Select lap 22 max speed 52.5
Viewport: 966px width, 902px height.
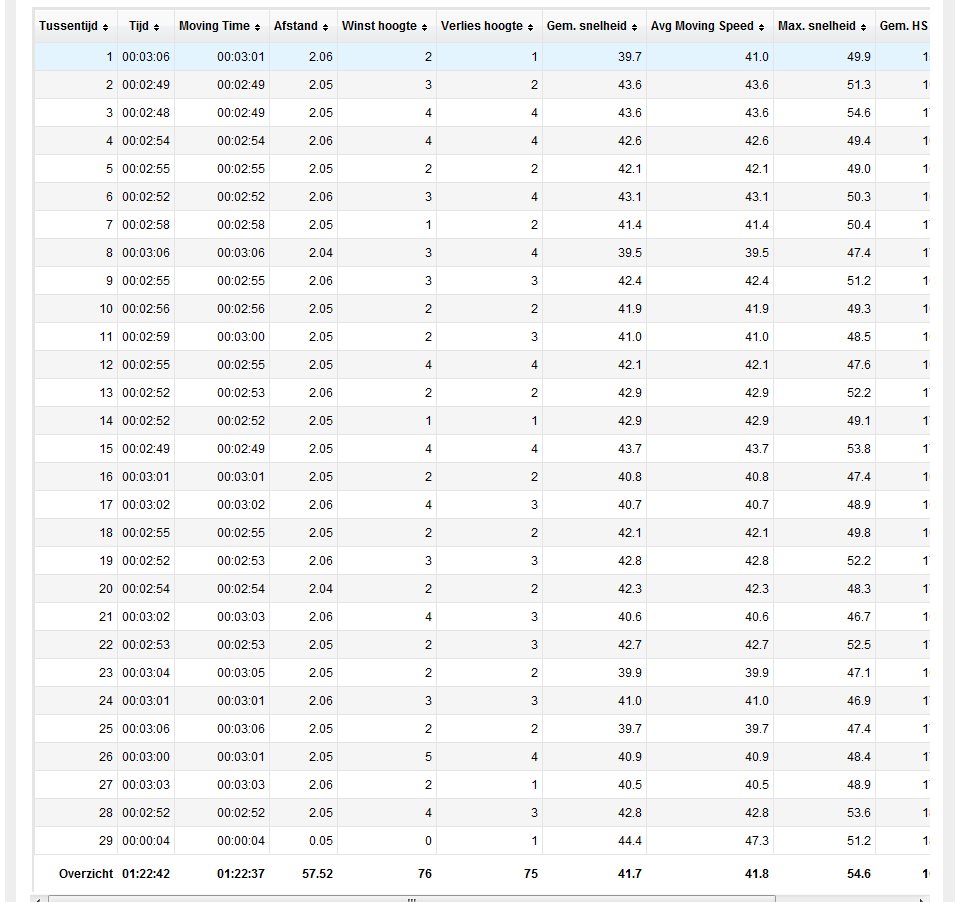coord(859,646)
